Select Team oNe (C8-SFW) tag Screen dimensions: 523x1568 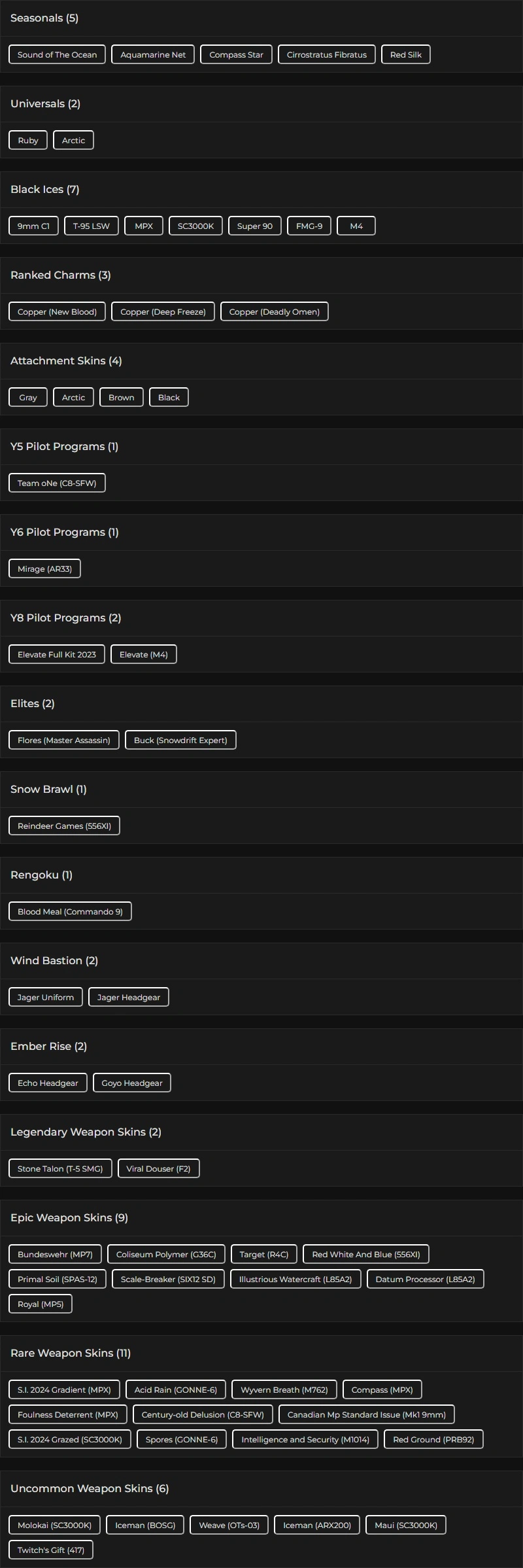tap(57, 483)
